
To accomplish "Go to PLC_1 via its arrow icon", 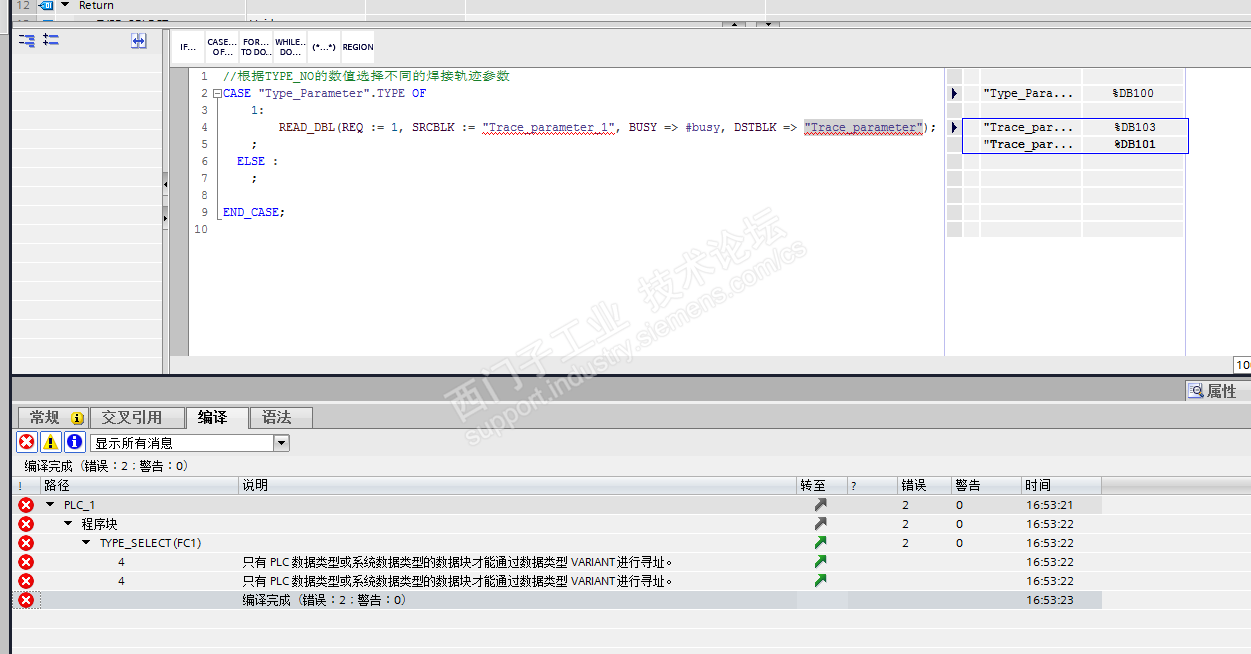I will 821,504.
